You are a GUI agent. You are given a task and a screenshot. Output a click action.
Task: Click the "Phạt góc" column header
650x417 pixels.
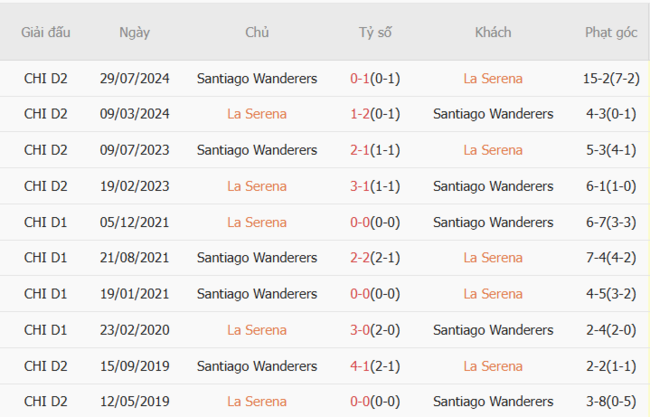coord(611,32)
